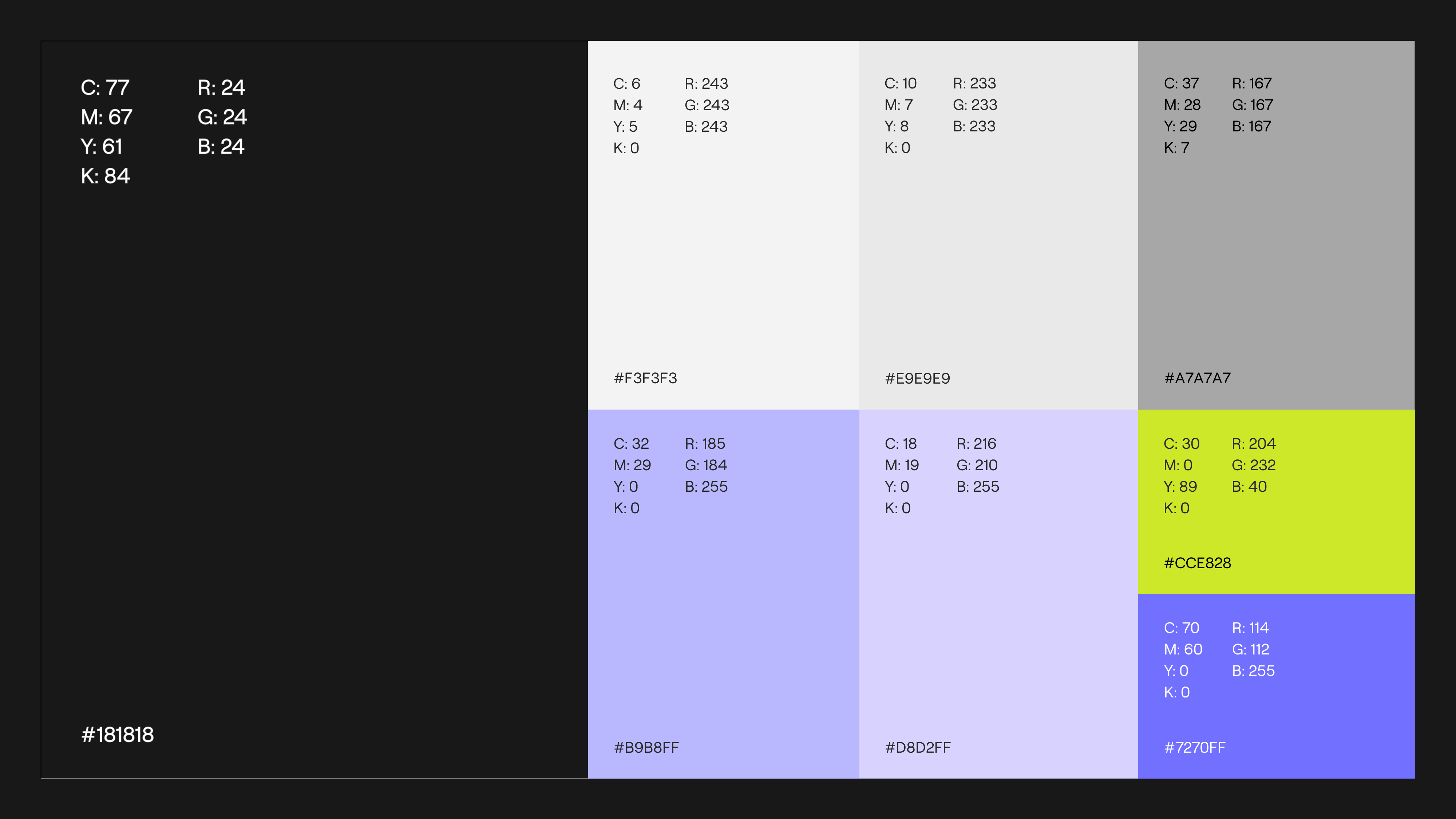
Task: Pick the #A7A7A7 medium gray swatch
Action: click(1276, 225)
